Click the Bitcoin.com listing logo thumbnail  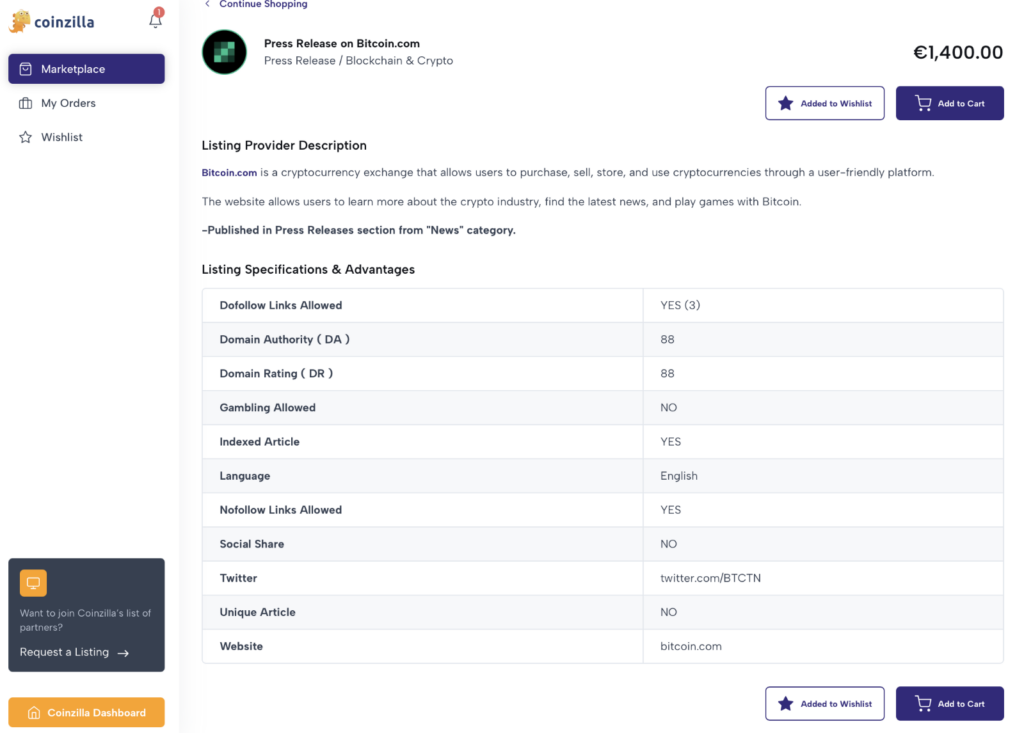[x=224, y=52]
